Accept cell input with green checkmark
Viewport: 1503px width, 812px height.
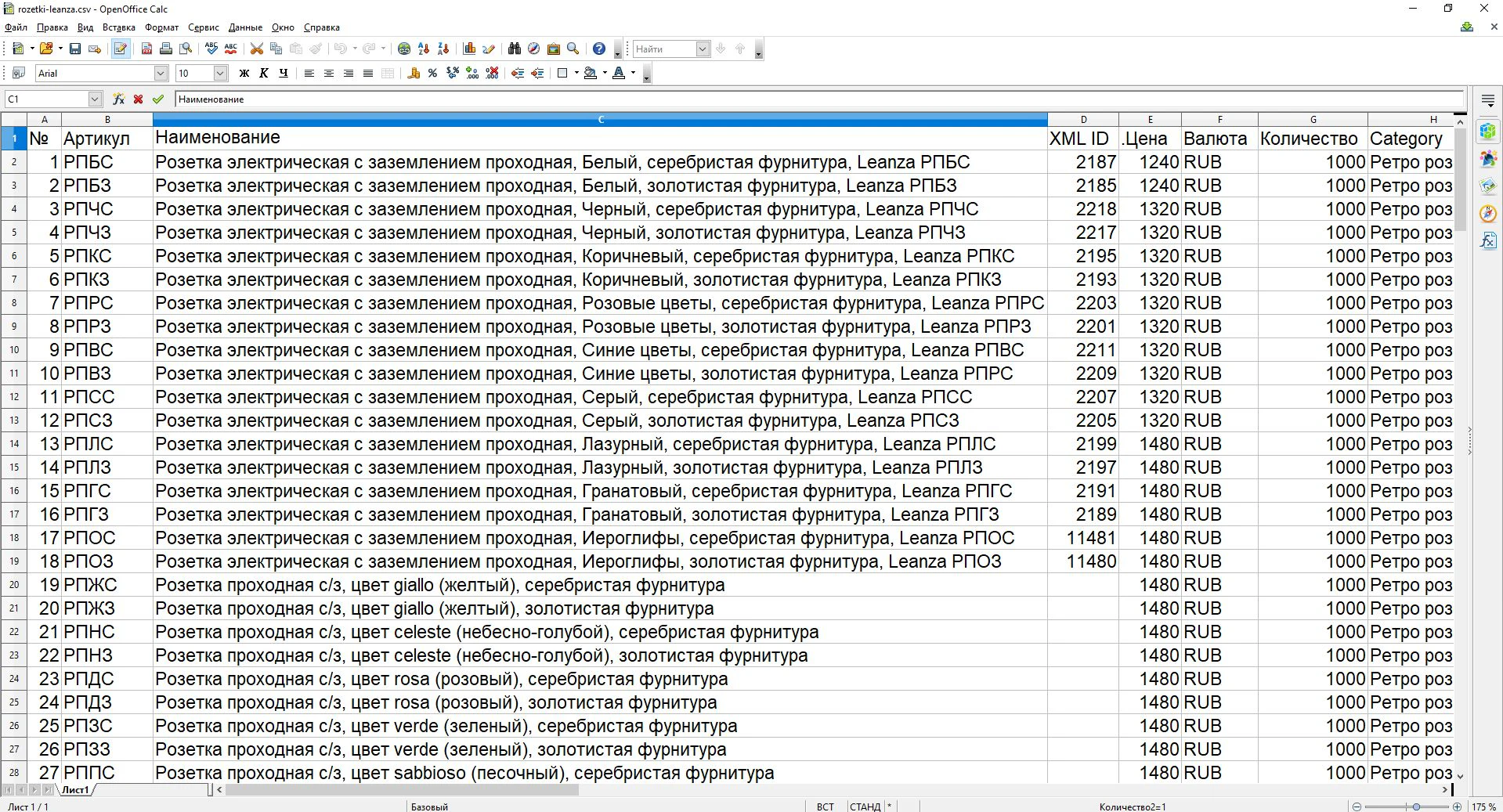tap(158, 99)
